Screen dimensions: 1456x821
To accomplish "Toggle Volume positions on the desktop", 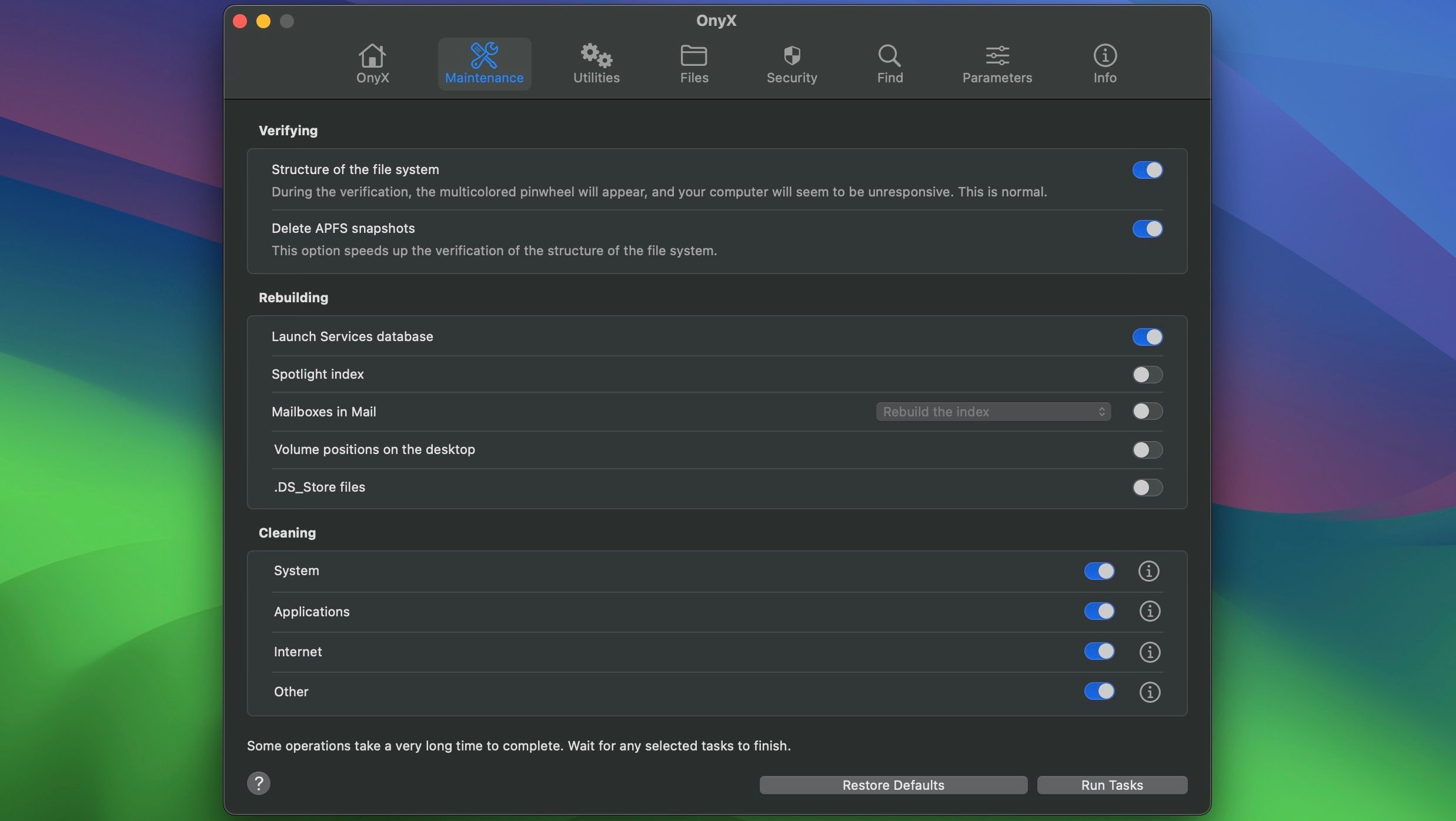I will coord(1147,450).
